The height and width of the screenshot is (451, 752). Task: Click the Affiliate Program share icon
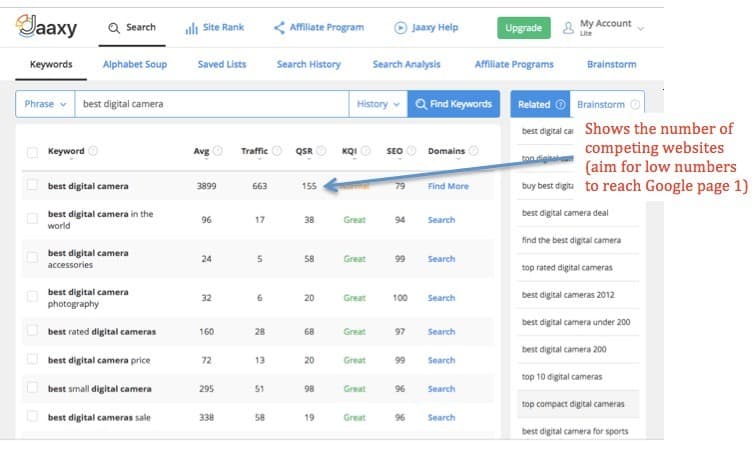coord(279,28)
